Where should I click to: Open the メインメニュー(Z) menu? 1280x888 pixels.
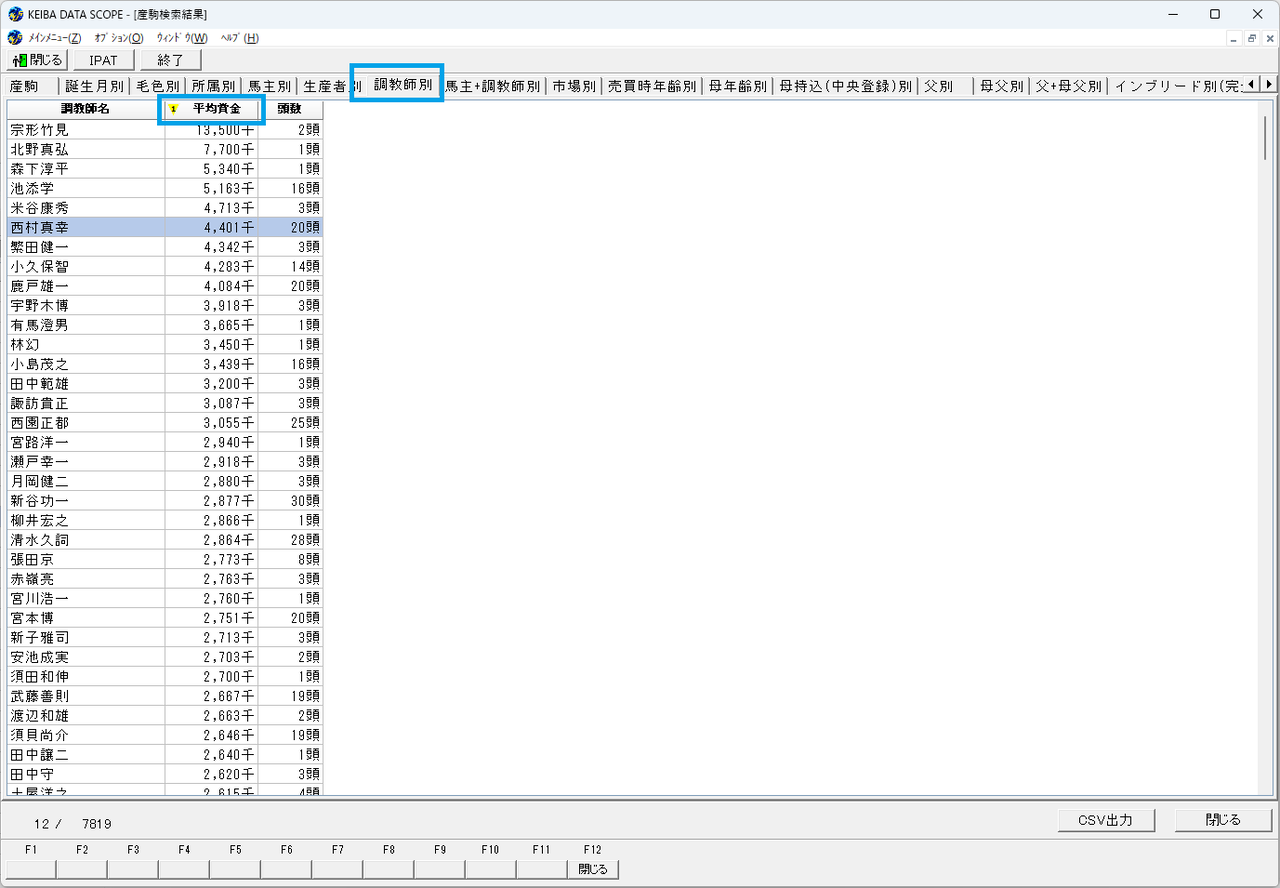[x=54, y=38]
